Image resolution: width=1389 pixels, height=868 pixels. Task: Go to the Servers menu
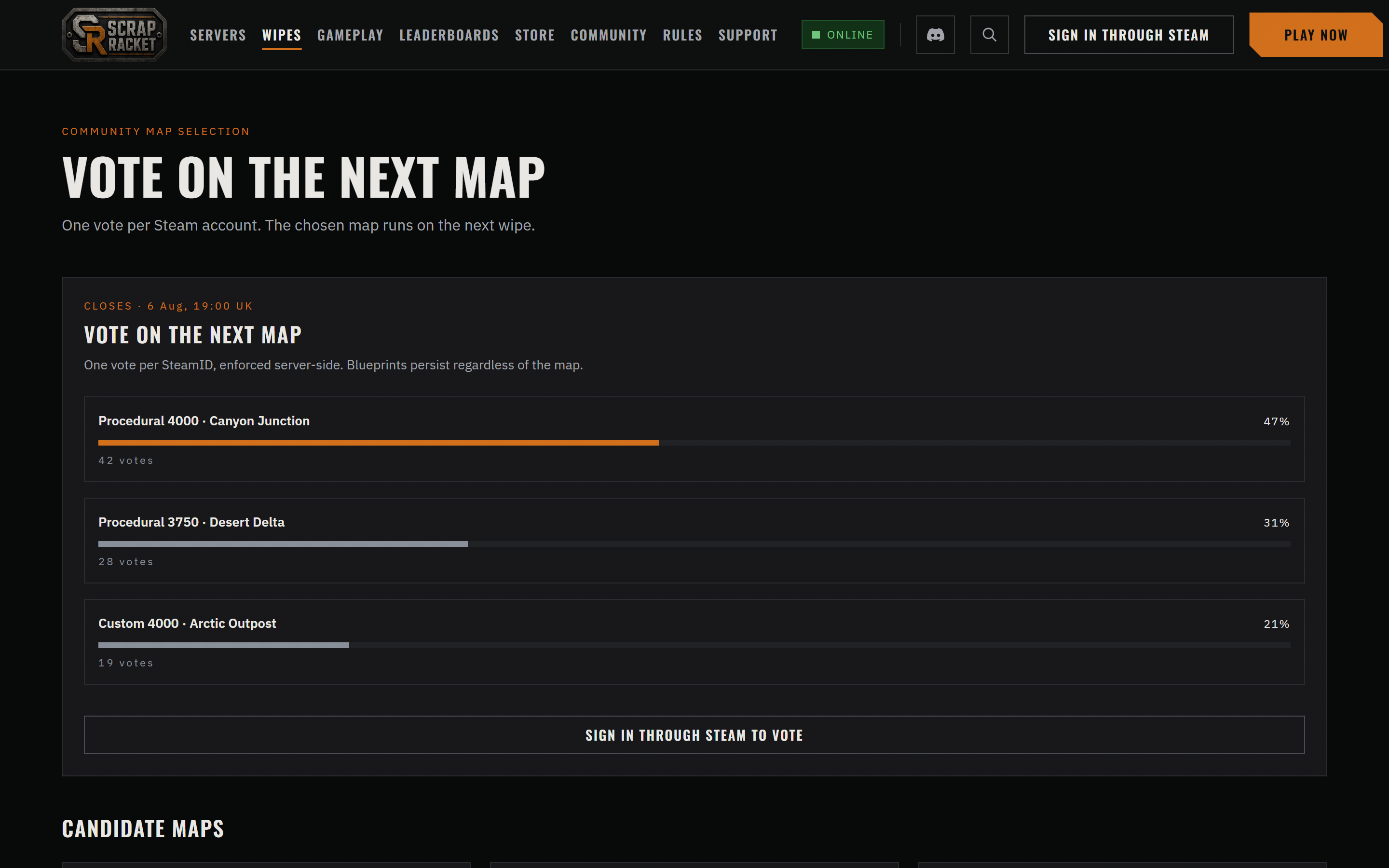tap(218, 35)
